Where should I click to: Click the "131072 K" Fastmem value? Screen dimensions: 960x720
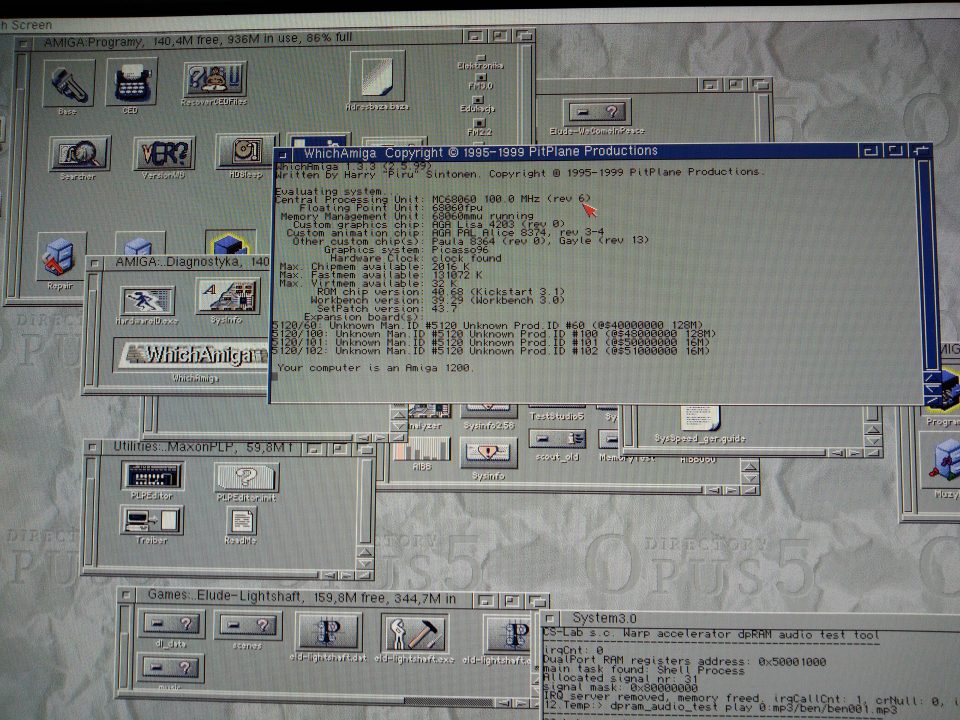pos(457,275)
